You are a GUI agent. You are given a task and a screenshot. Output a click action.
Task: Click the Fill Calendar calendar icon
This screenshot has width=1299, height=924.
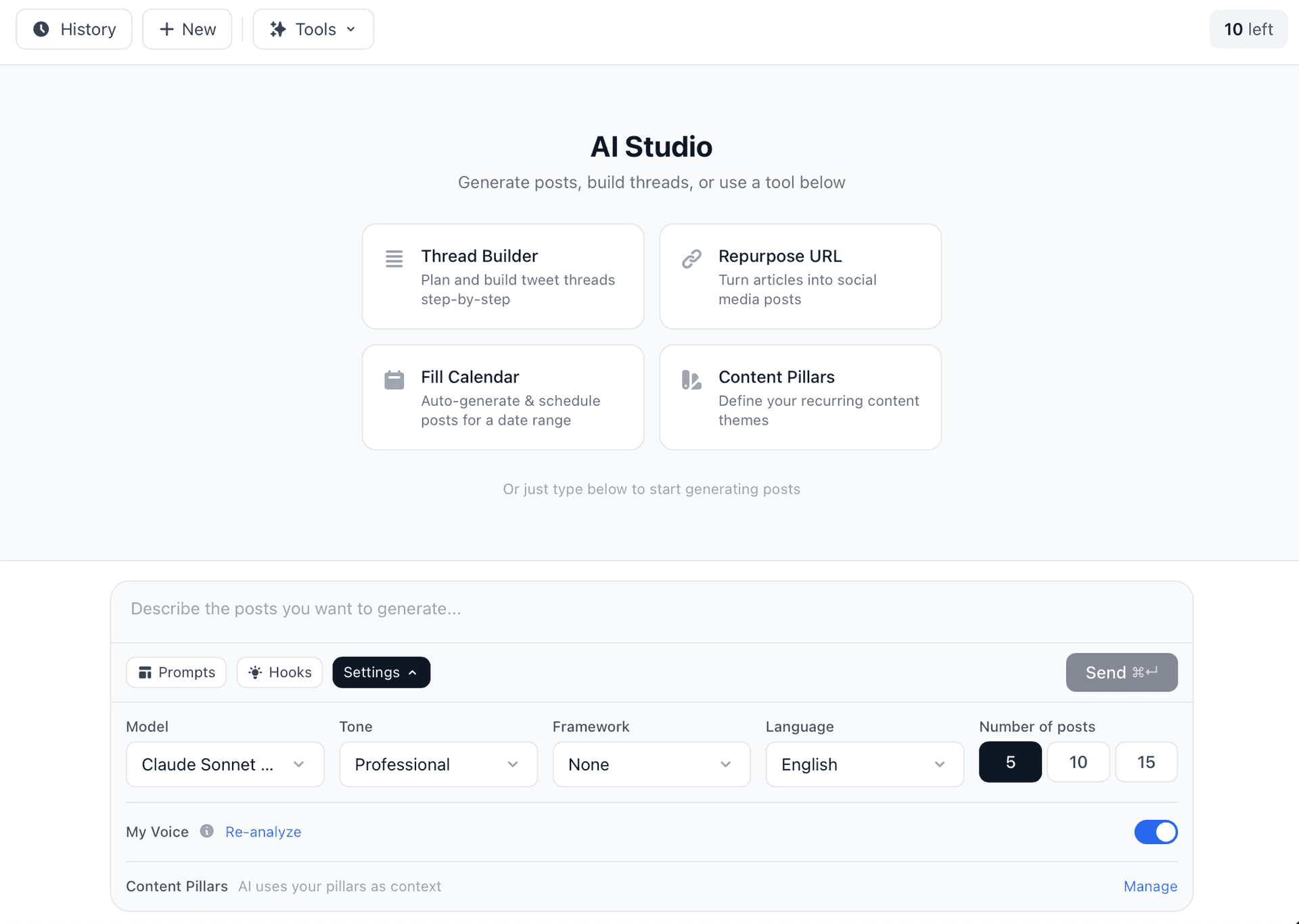394,379
